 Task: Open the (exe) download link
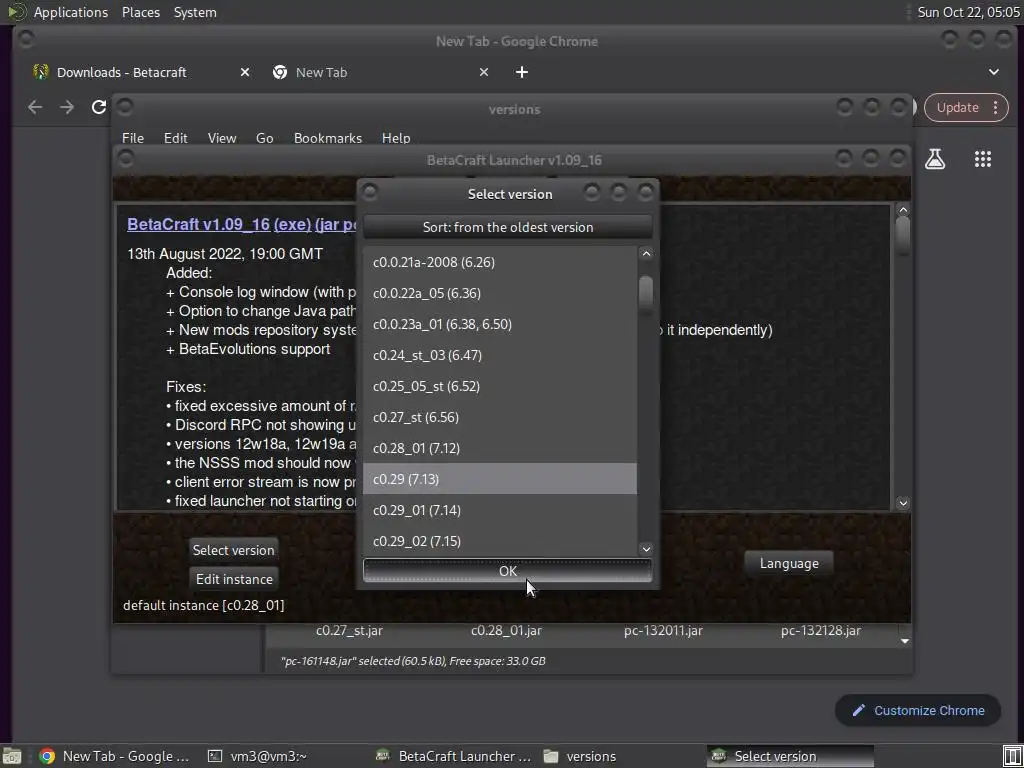point(293,224)
